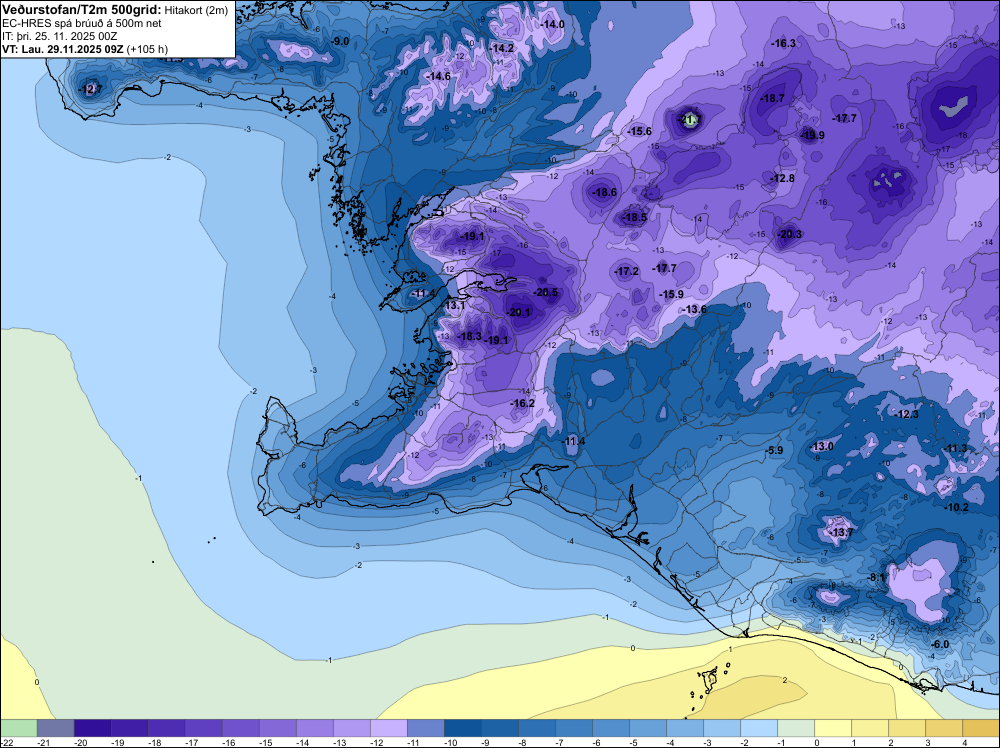Click the pale green legend swatch labeled -1
Screen dimensions: 1000x748
point(796,728)
